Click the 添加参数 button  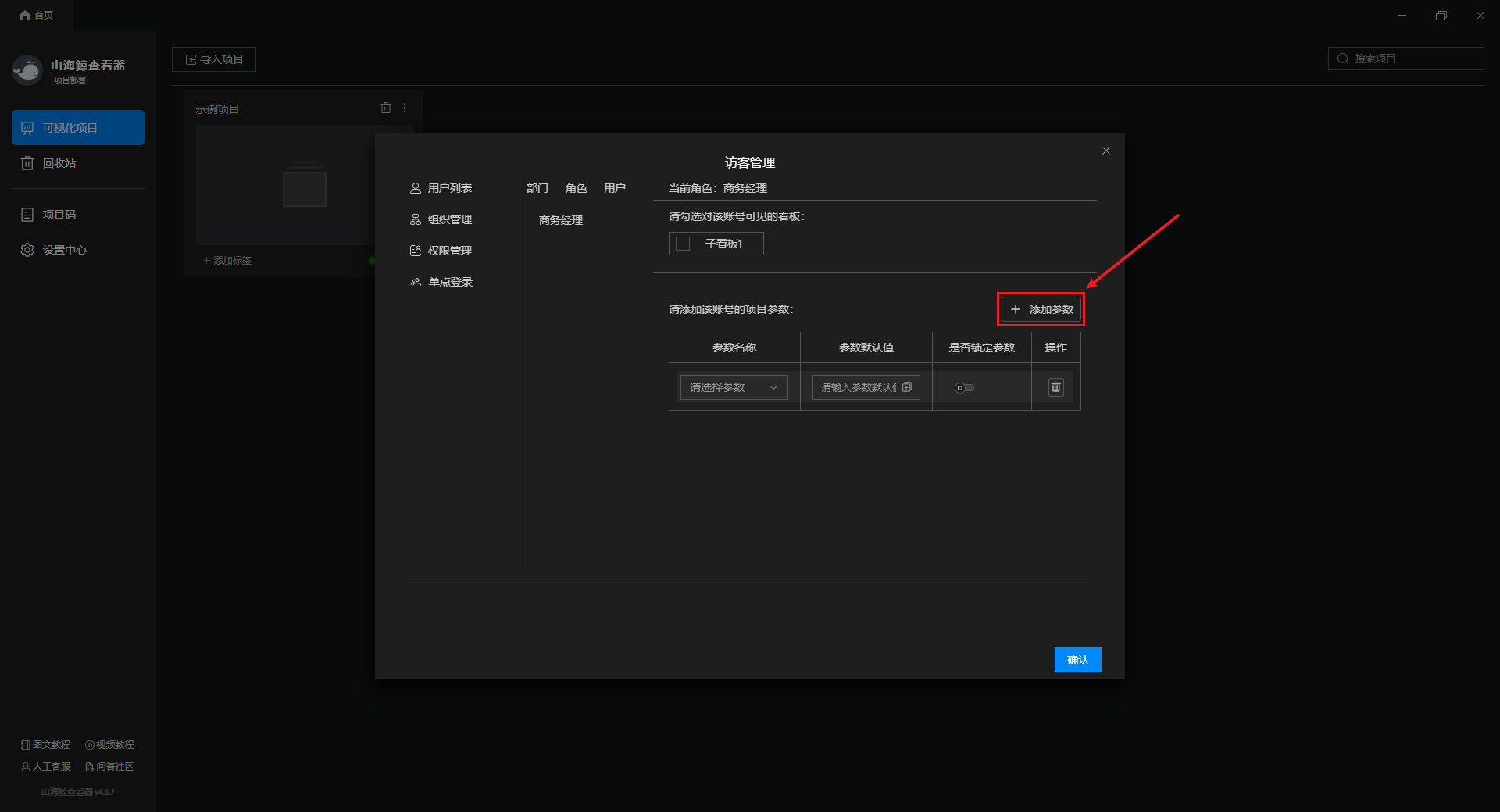(1041, 309)
